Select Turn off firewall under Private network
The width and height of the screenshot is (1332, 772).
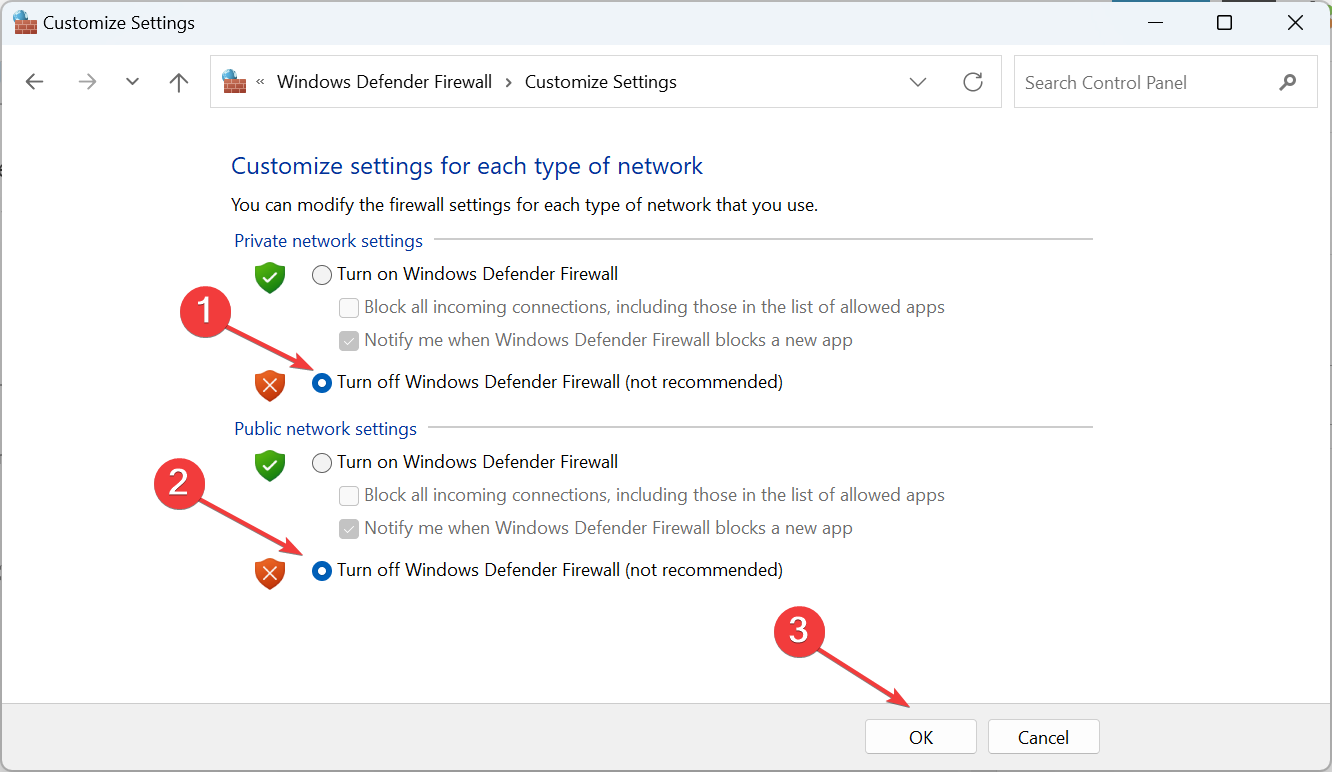point(322,382)
